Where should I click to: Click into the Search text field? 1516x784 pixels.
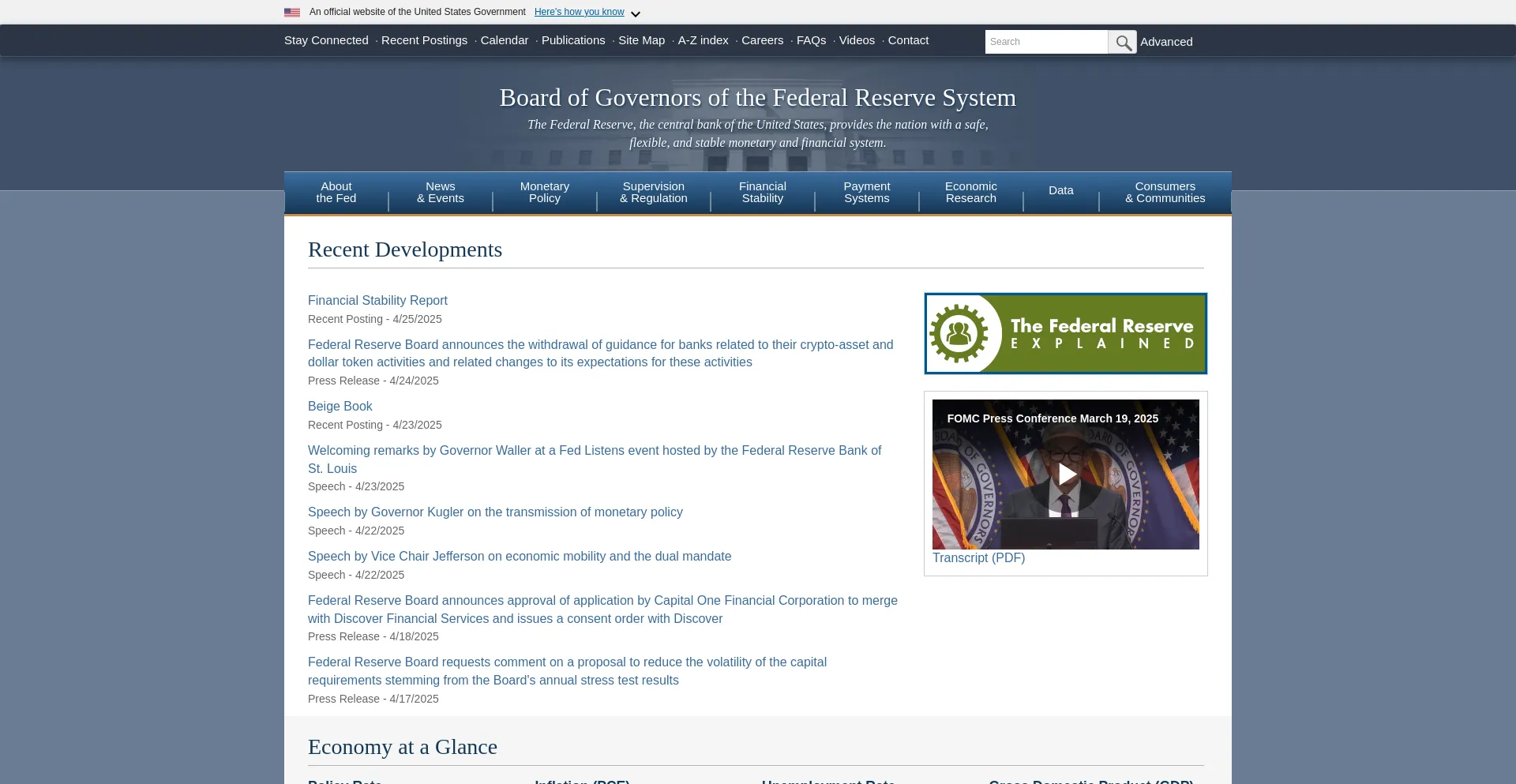[1045, 42]
